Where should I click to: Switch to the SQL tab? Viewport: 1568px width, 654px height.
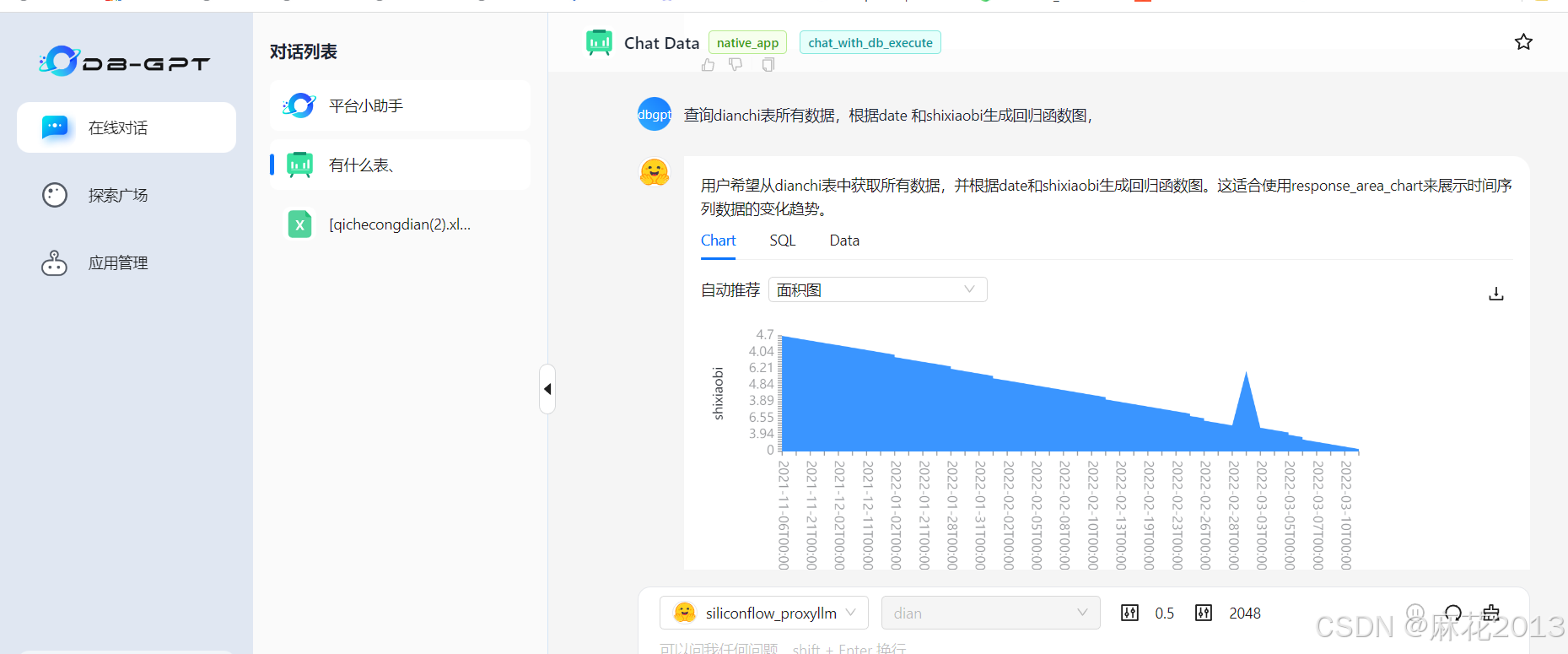783,241
